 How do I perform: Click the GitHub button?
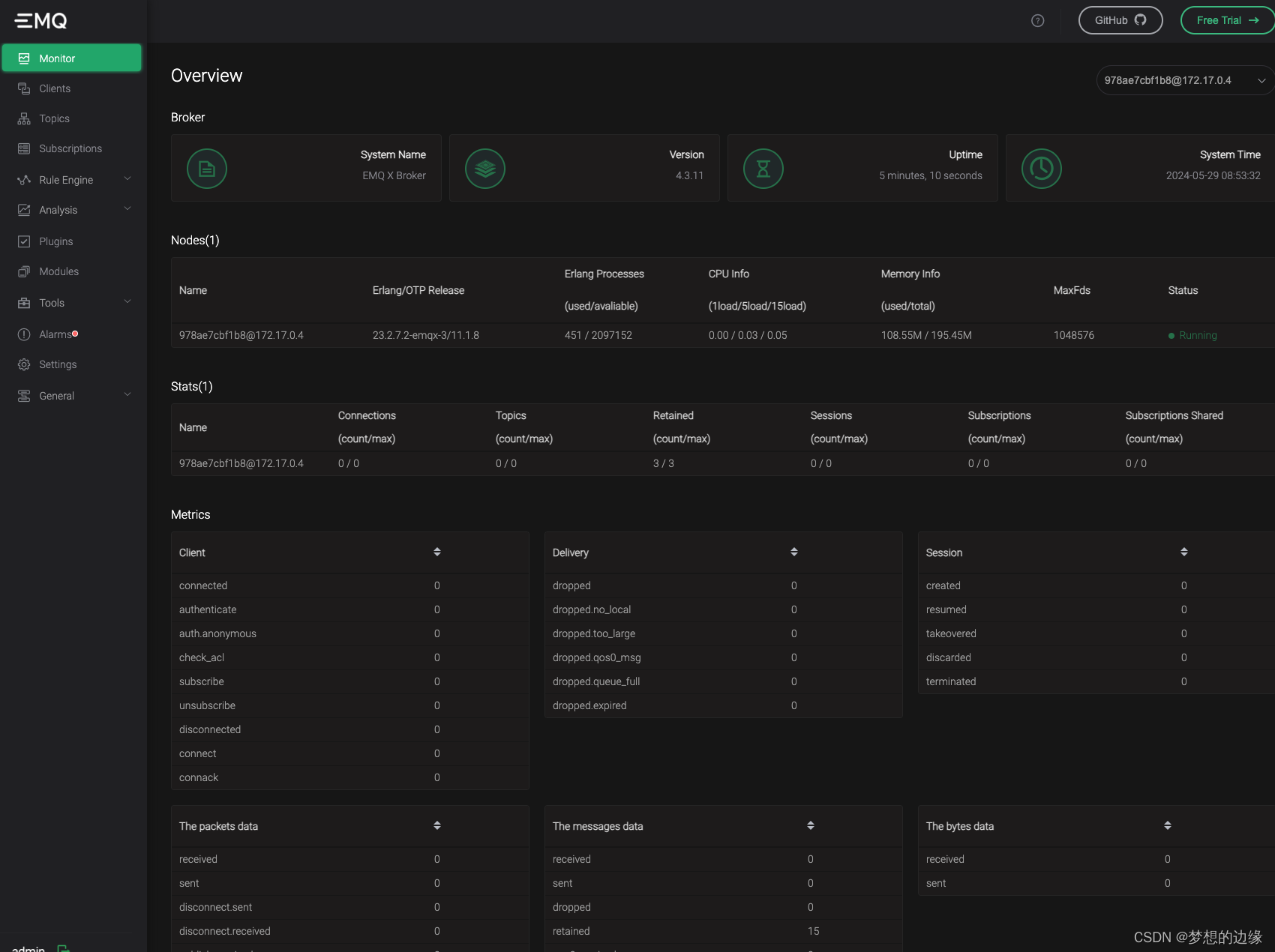click(1120, 20)
